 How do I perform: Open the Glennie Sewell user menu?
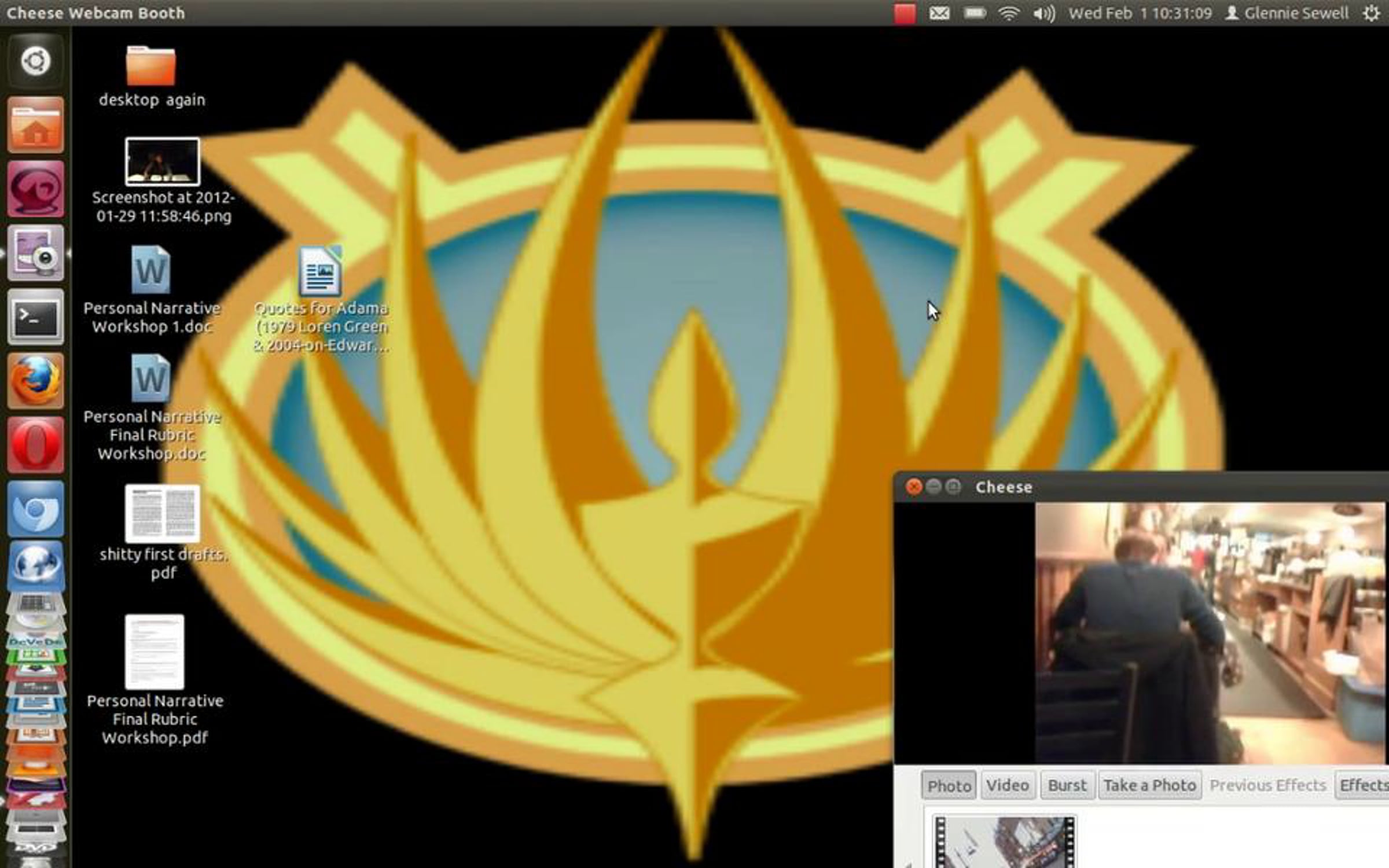[x=1288, y=13]
